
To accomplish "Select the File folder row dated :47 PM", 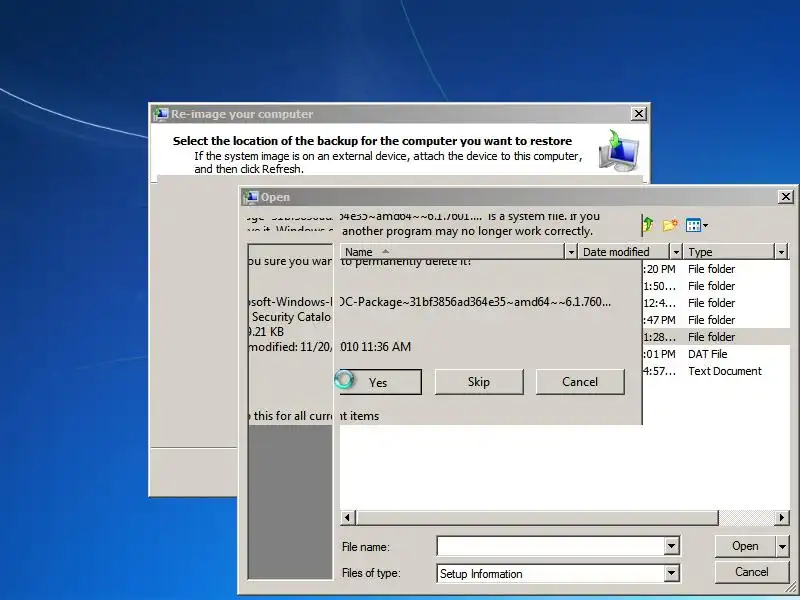I will pyautogui.click(x=716, y=320).
